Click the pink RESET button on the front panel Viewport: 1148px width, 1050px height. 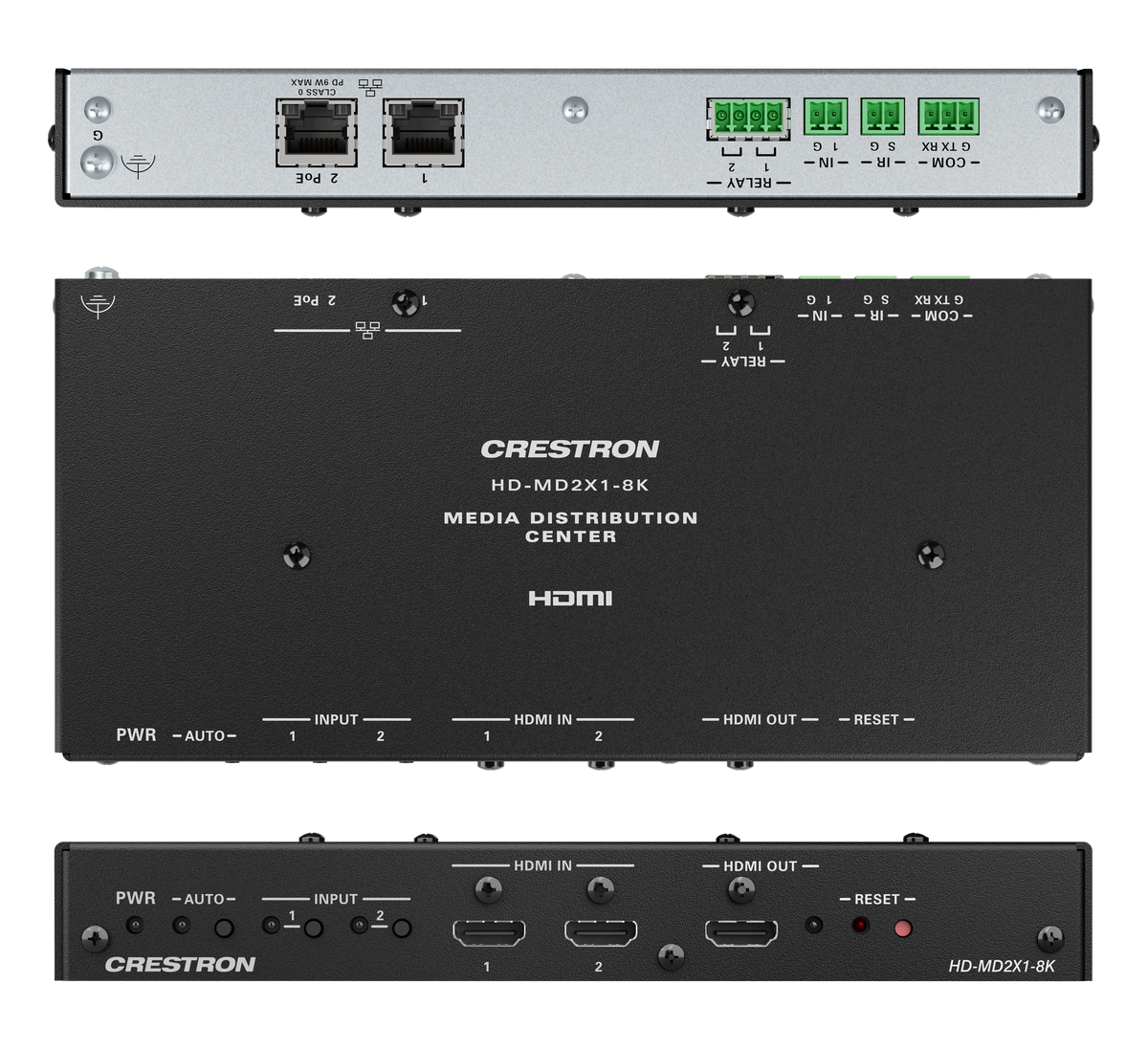902,928
